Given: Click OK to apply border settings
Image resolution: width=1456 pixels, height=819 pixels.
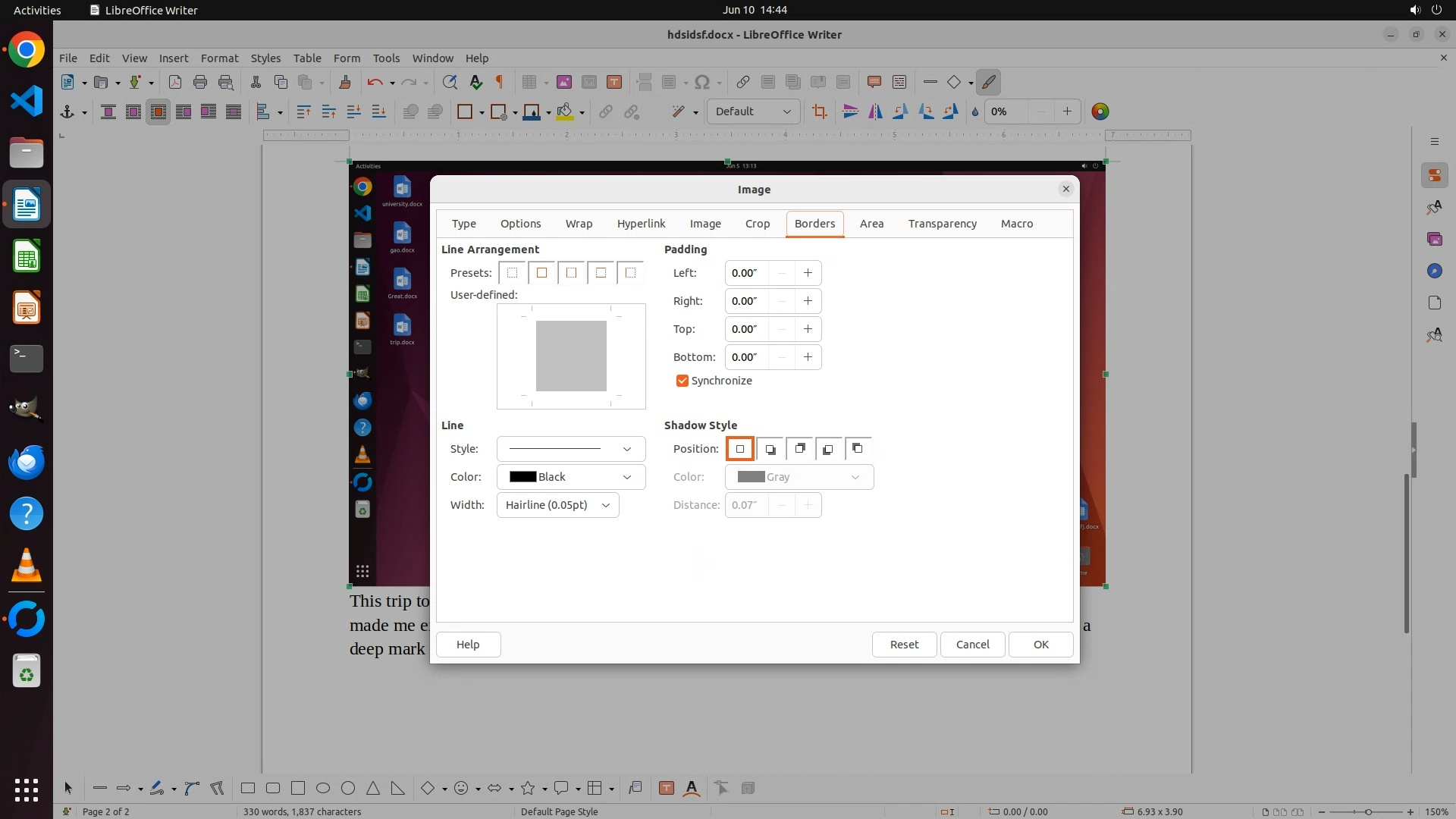Looking at the screenshot, I should point(1040,645).
